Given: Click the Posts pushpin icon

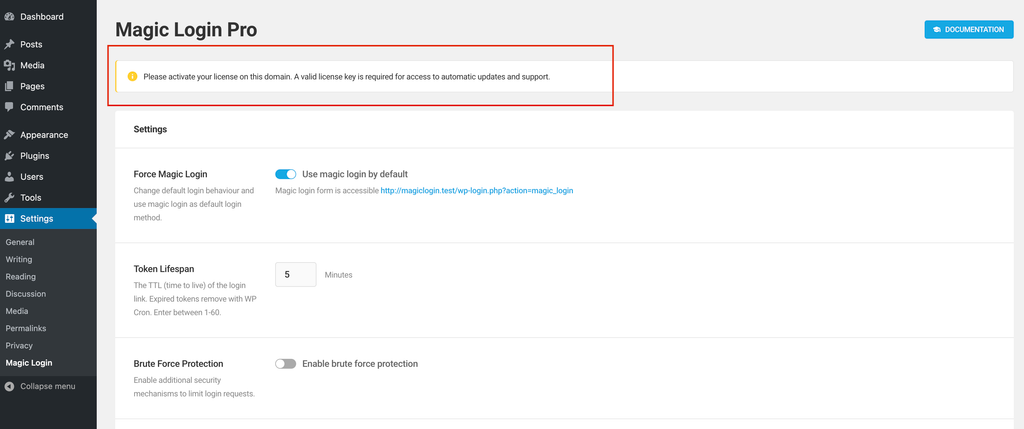Looking at the screenshot, I should [x=9, y=44].
